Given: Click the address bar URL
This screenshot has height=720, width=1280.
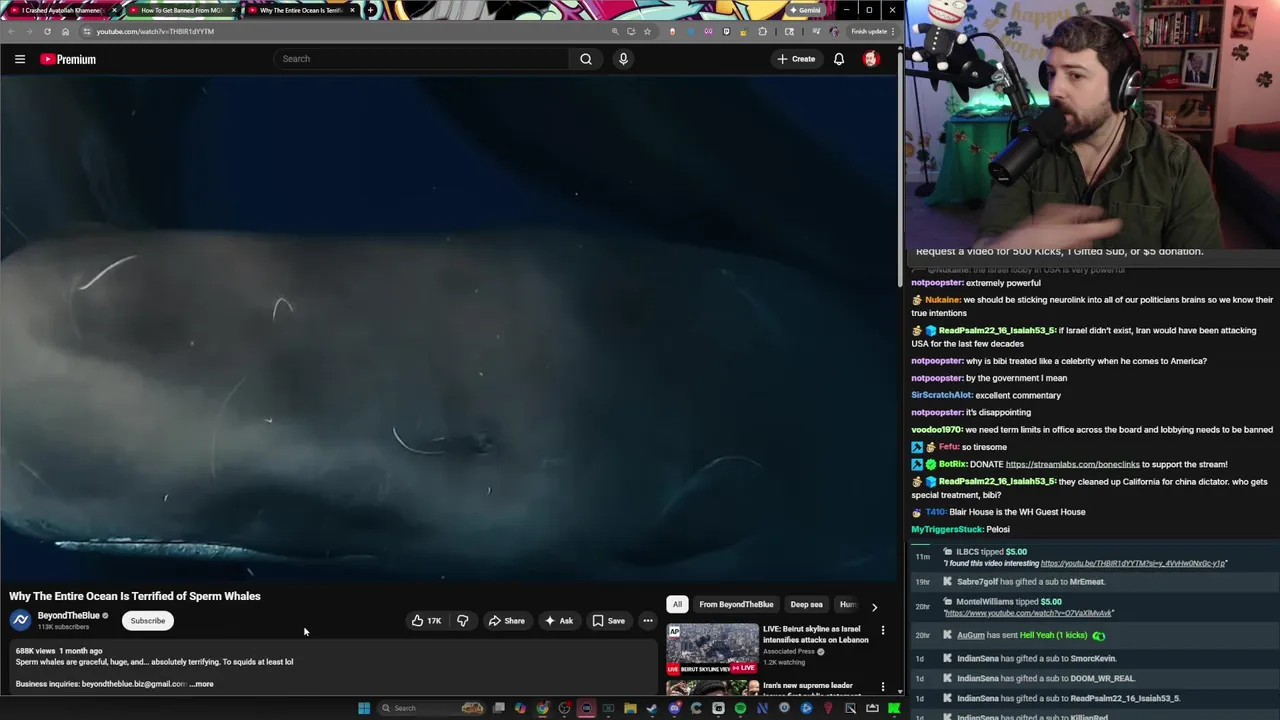Looking at the screenshot, I should pyautogui.click(x=155, y=31).
